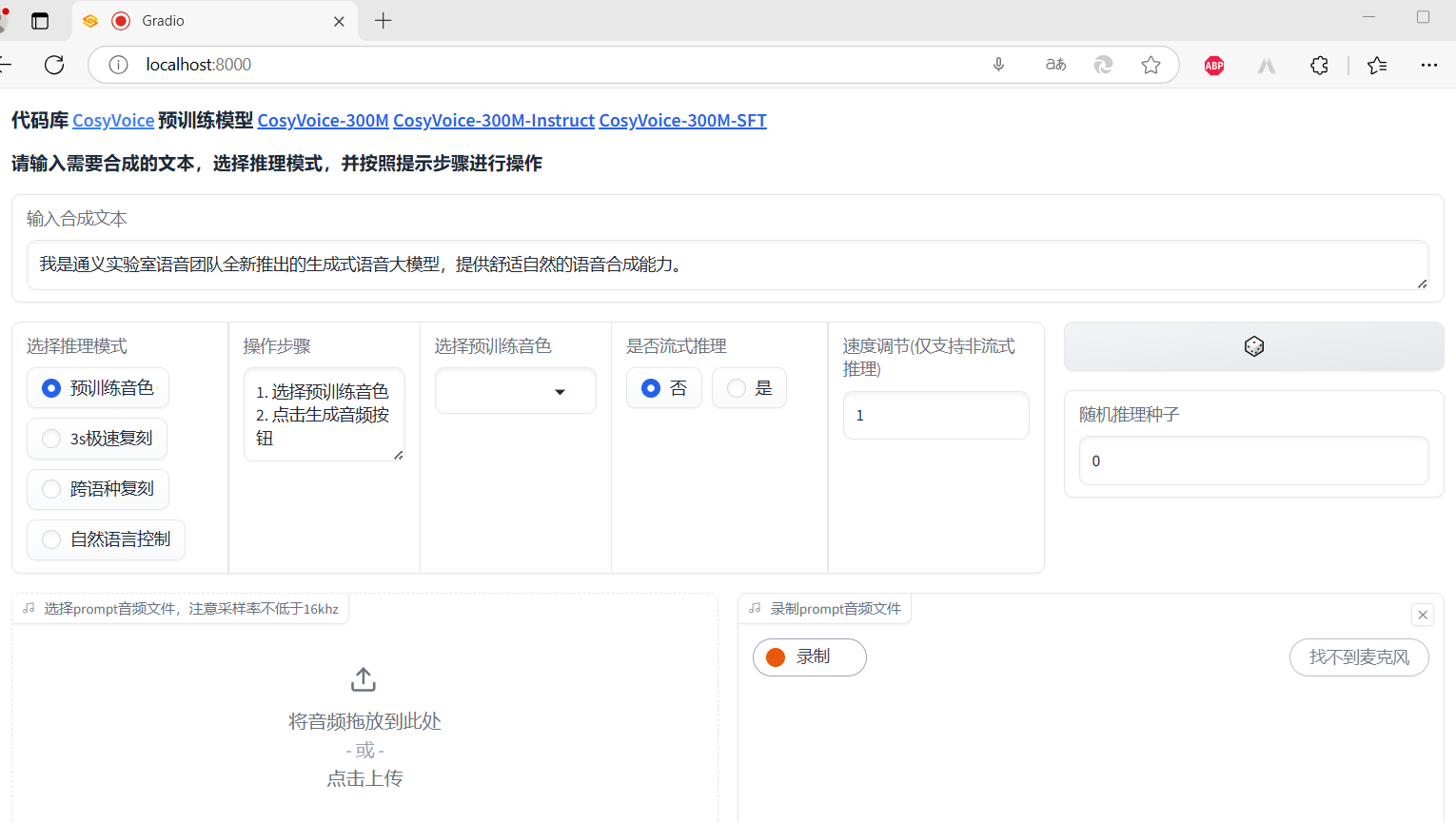This screenshot has width=1456, height=823.
Task: Open the translate page icon
Action: click(x=1055, y=65)
